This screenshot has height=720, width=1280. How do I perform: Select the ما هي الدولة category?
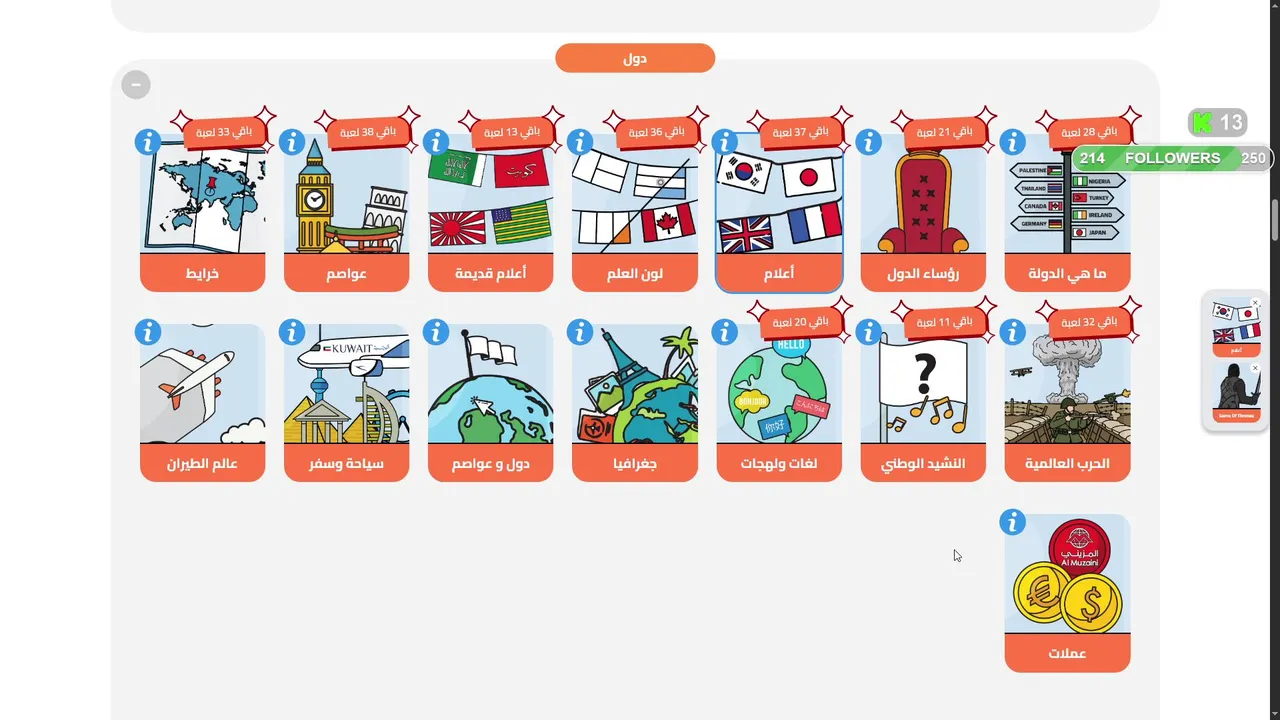1067,212
